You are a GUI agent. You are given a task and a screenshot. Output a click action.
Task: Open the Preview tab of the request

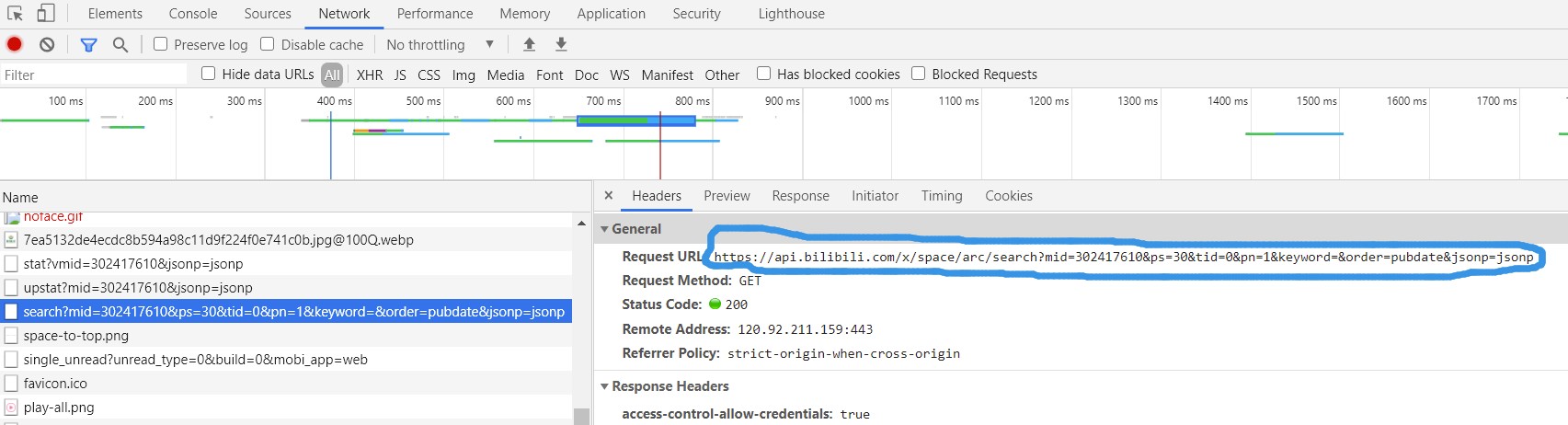[x=727, y=196]
